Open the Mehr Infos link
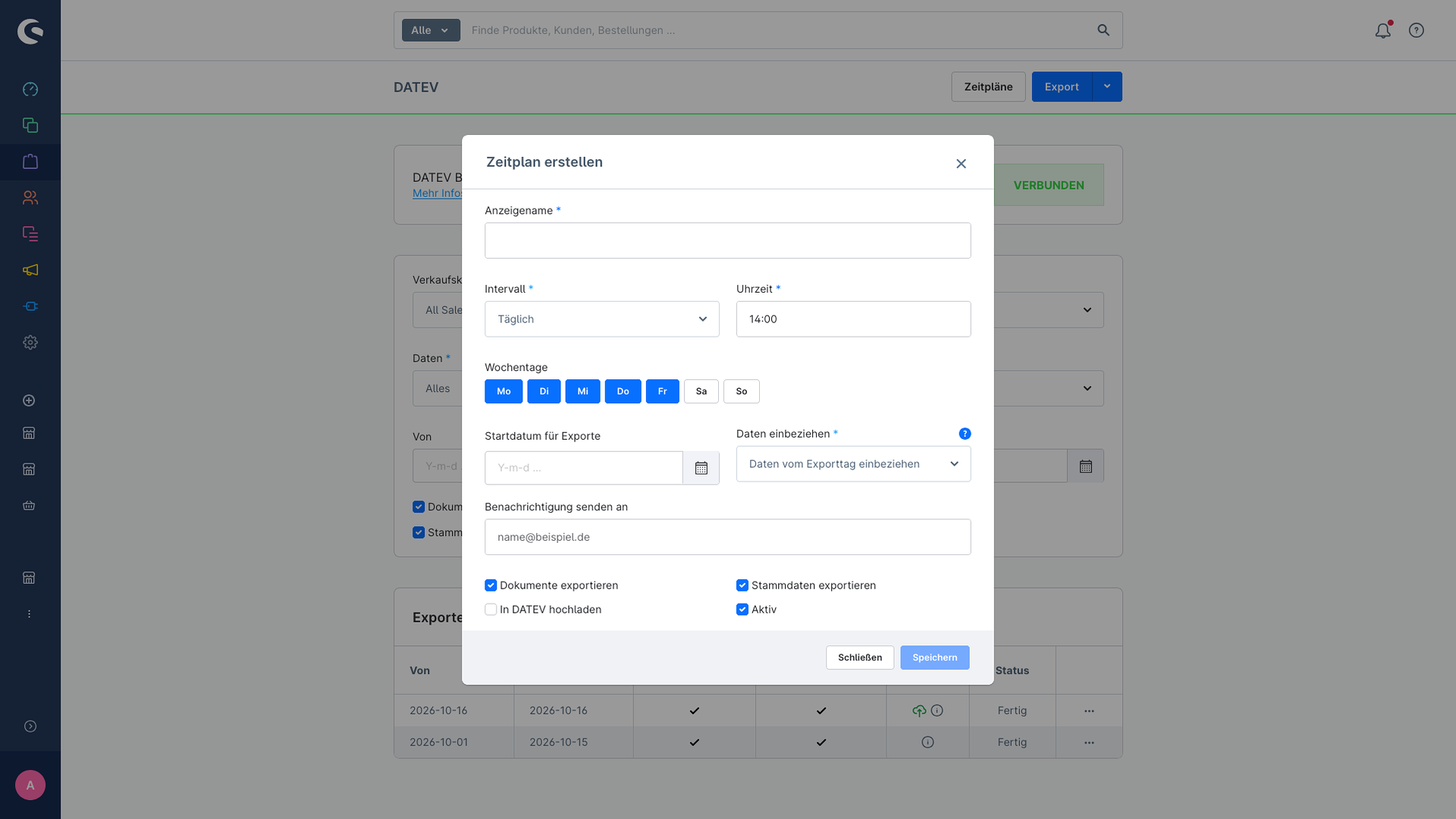The height and width of the screenshot is (819, 1456). [438, 193]
